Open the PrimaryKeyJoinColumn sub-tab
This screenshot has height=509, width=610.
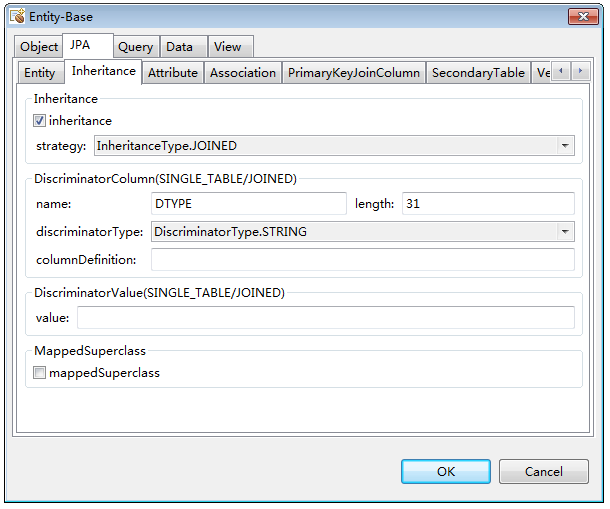coord(354,73)
